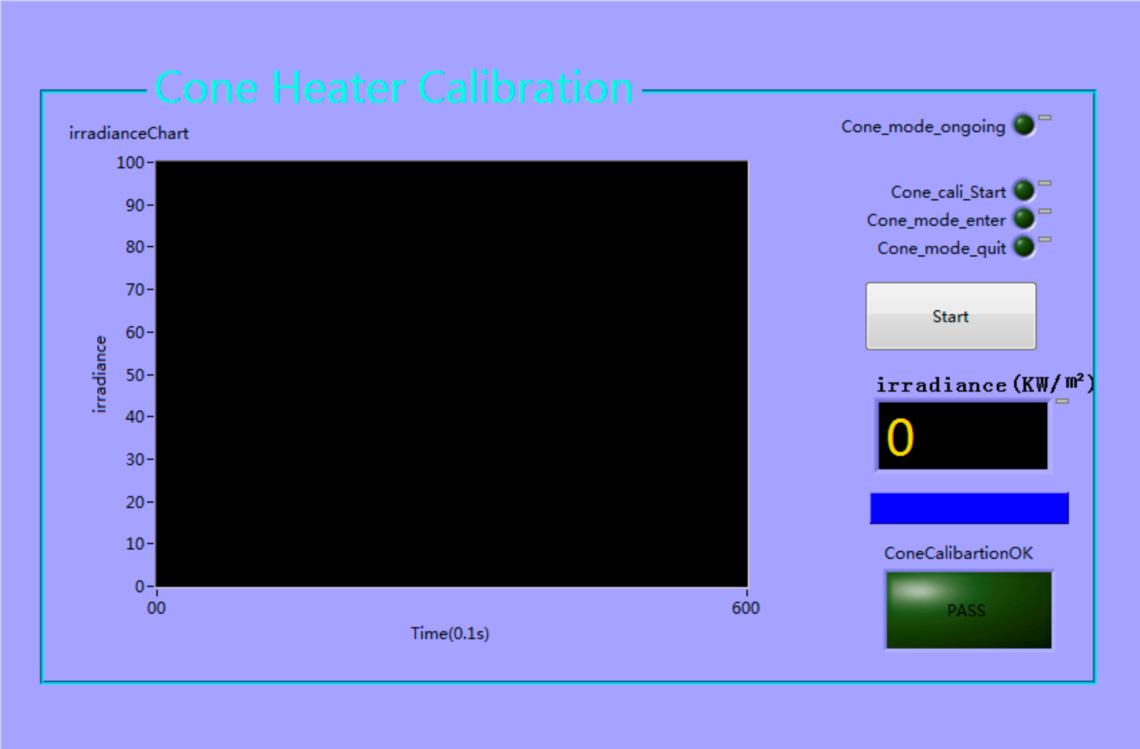Click the irradiance(KW/m²) label
Viewport: 1140px width, 749px height.
[985, 384]
